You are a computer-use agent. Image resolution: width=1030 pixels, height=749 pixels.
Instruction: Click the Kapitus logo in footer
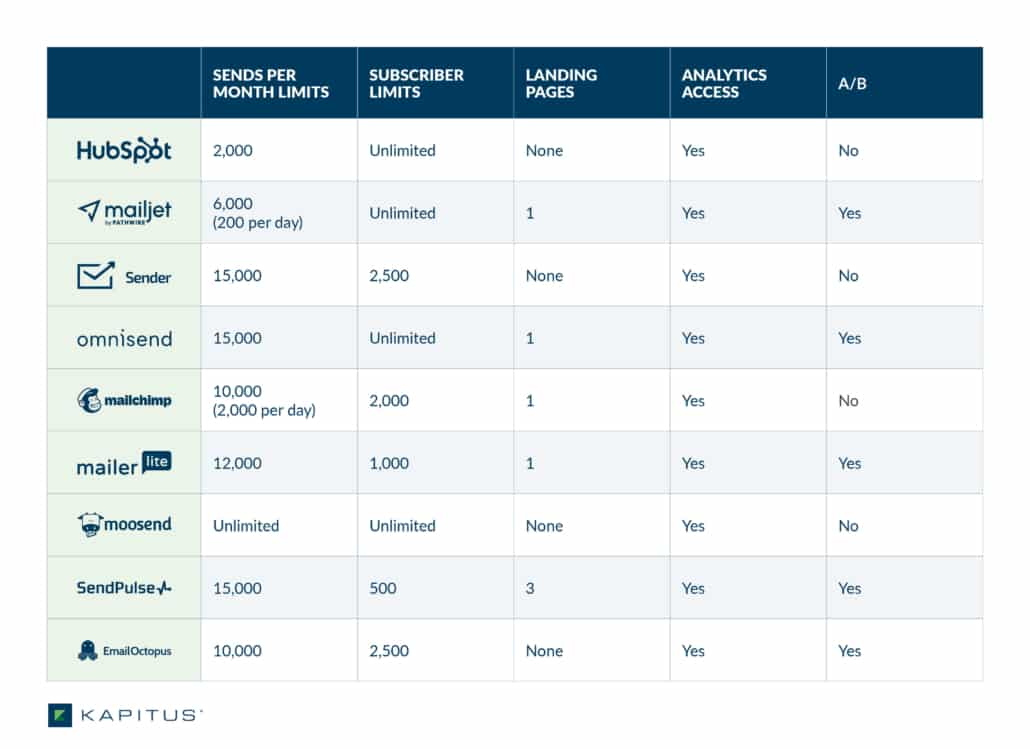125,715
